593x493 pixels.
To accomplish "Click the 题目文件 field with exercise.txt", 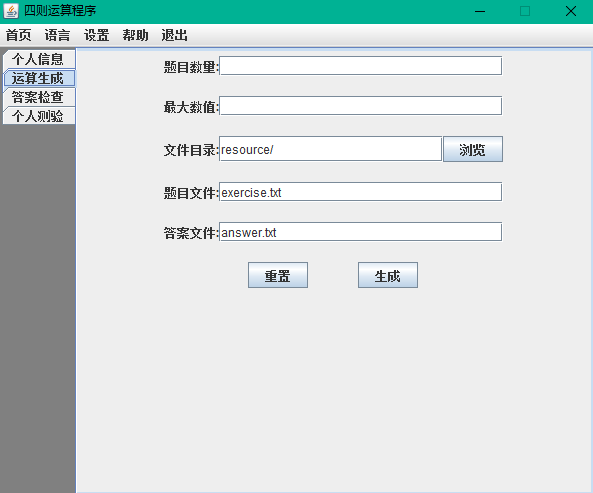I will pos(361,192).
